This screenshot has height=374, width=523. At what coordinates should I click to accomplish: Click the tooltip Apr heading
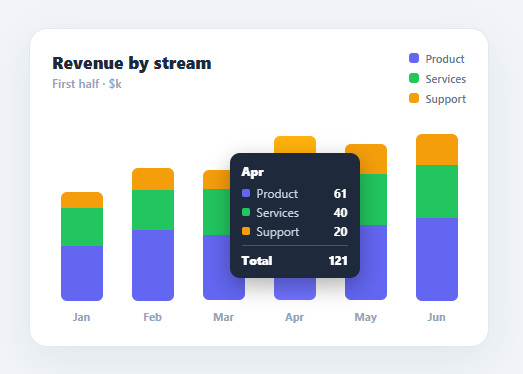tap(252, 172)
